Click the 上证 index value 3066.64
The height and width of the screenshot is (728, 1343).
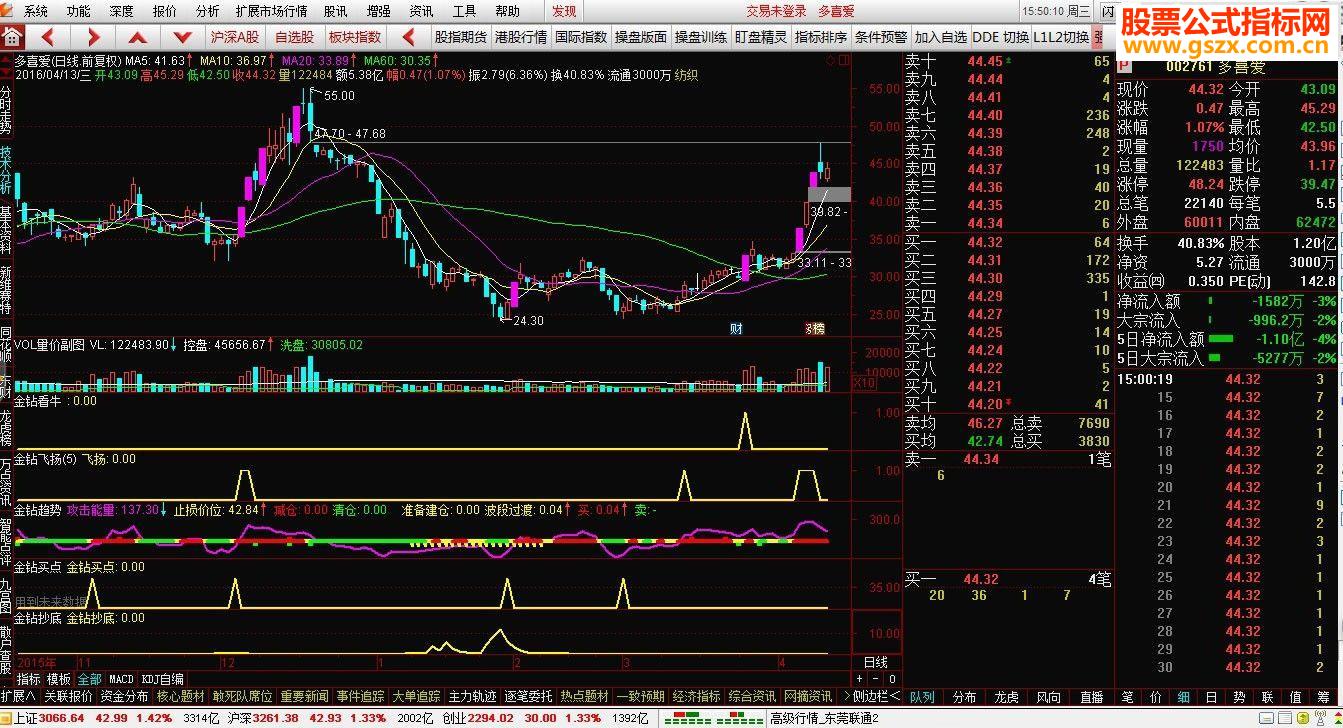pos(61,718)
